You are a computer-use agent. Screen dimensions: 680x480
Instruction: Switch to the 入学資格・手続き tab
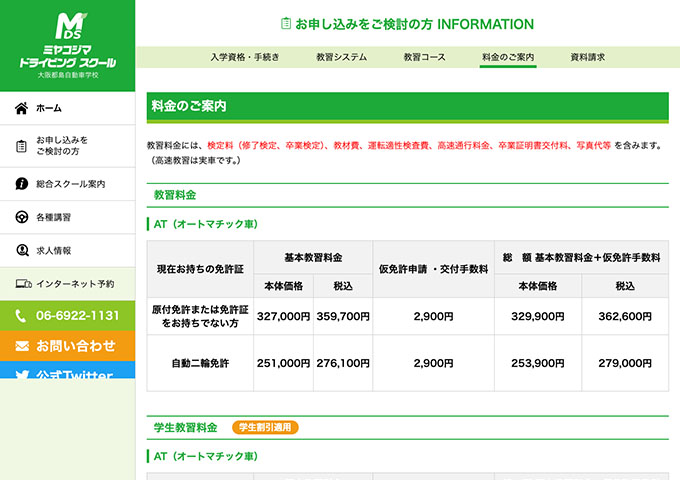(245, 57)
